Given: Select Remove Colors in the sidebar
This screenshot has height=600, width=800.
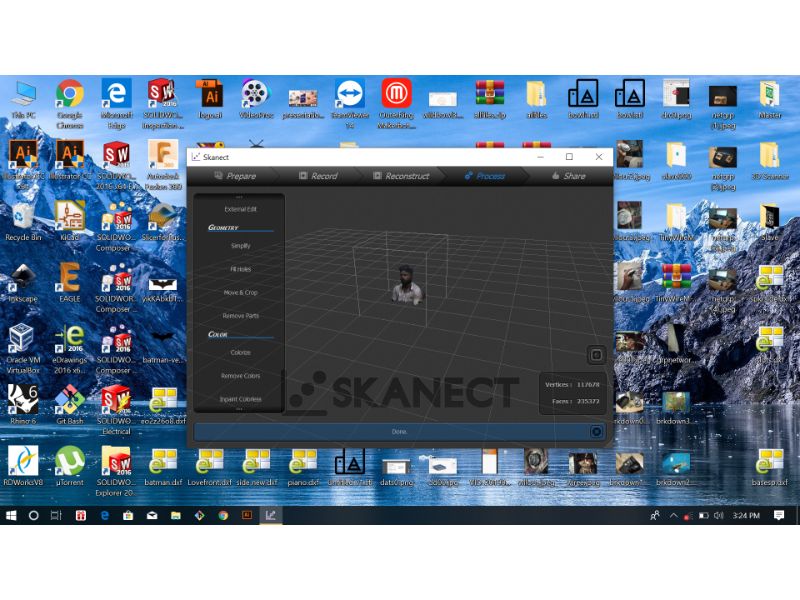Looking at the screenshot, I should 240,376.
